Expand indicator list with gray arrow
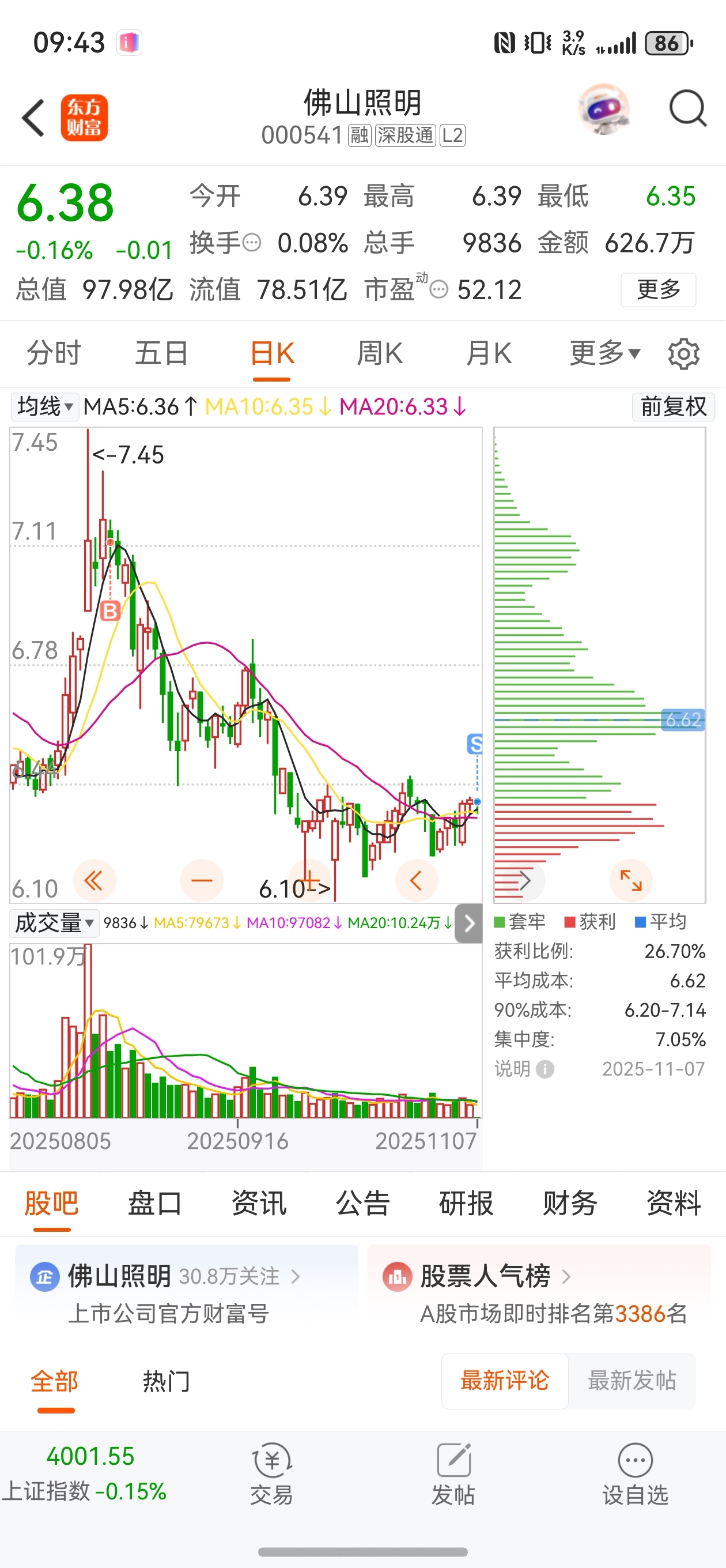 tap(468, 924)
